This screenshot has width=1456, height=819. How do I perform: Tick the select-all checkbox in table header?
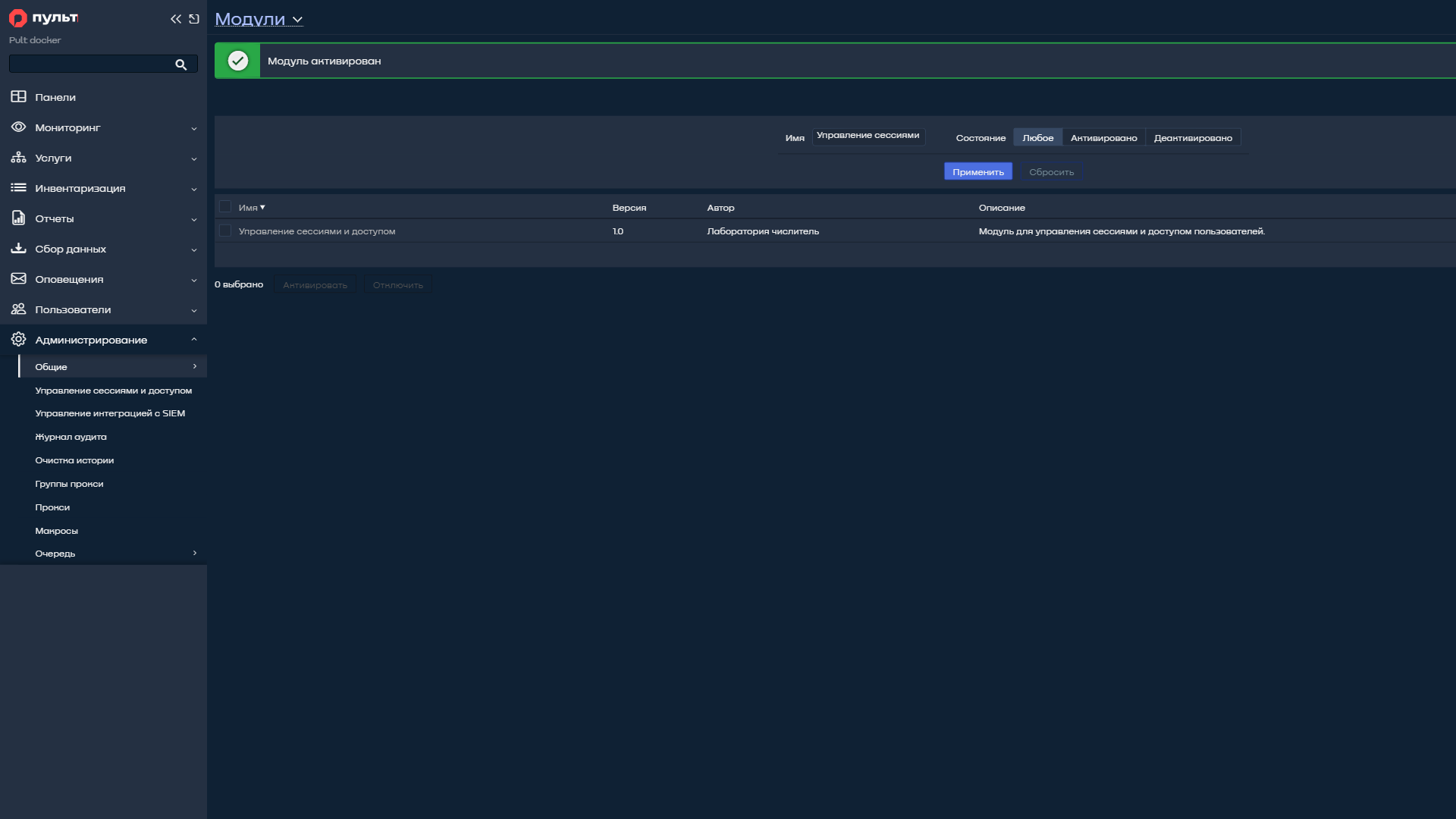pos(225,206)
